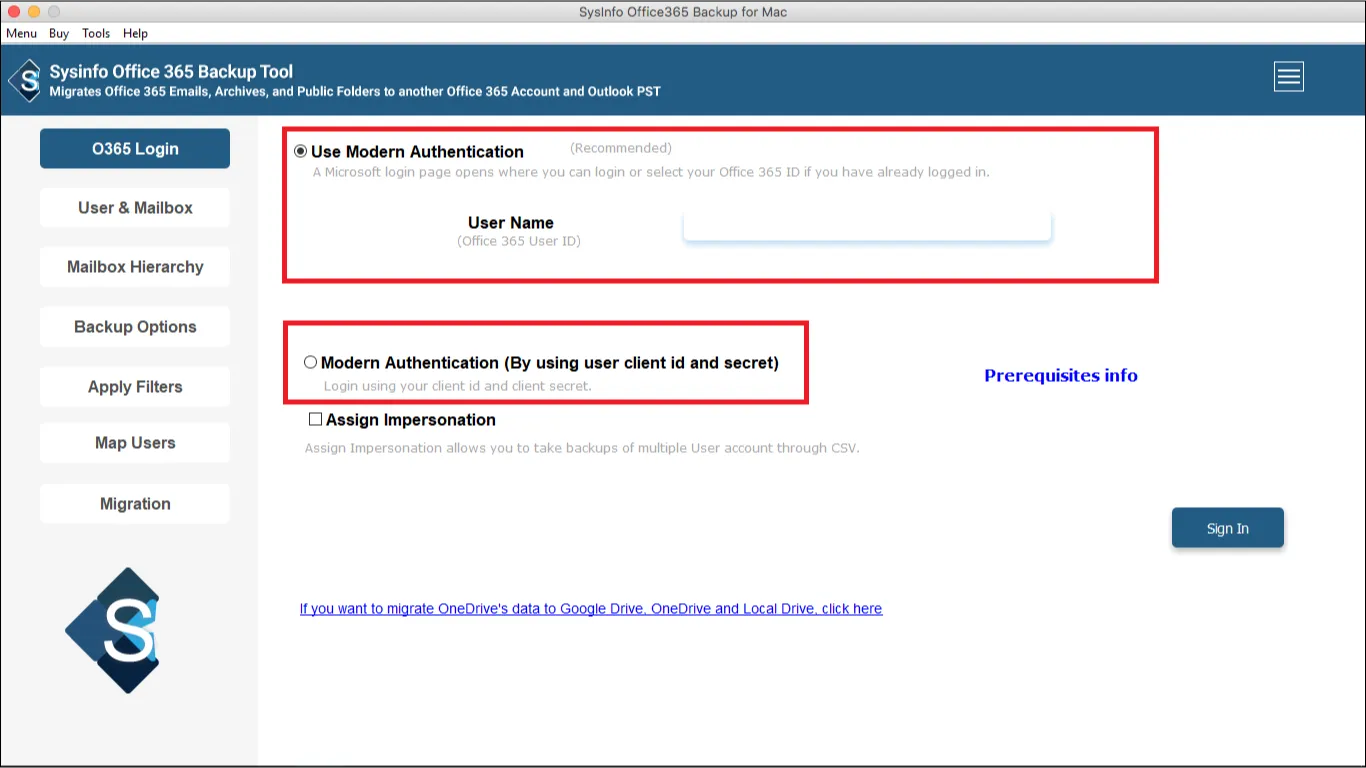Click the "Migrates Office 365 Emails" subtitle
This screenshot has width=1366, height=768.
click(x=355, y=91)
